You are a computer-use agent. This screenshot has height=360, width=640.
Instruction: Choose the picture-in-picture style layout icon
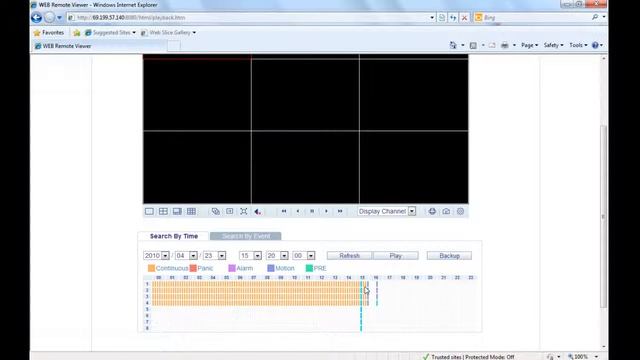(x=177, y=211)
